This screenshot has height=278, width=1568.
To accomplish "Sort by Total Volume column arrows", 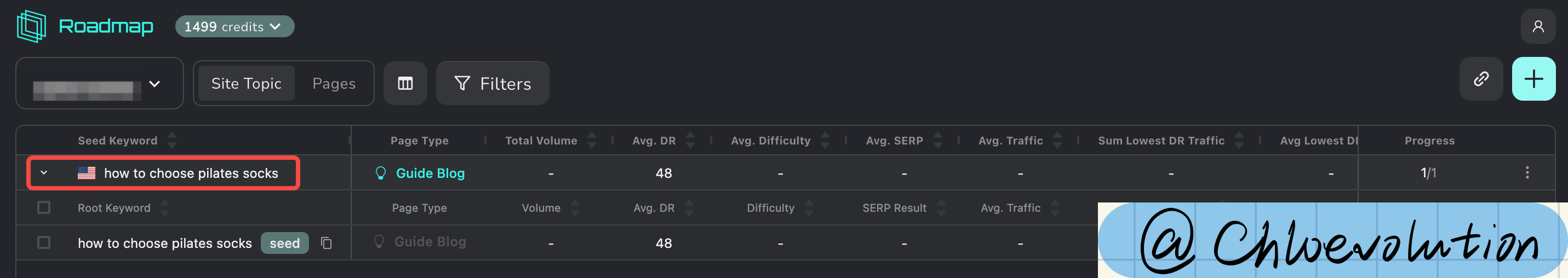I will tap(592, 141).
